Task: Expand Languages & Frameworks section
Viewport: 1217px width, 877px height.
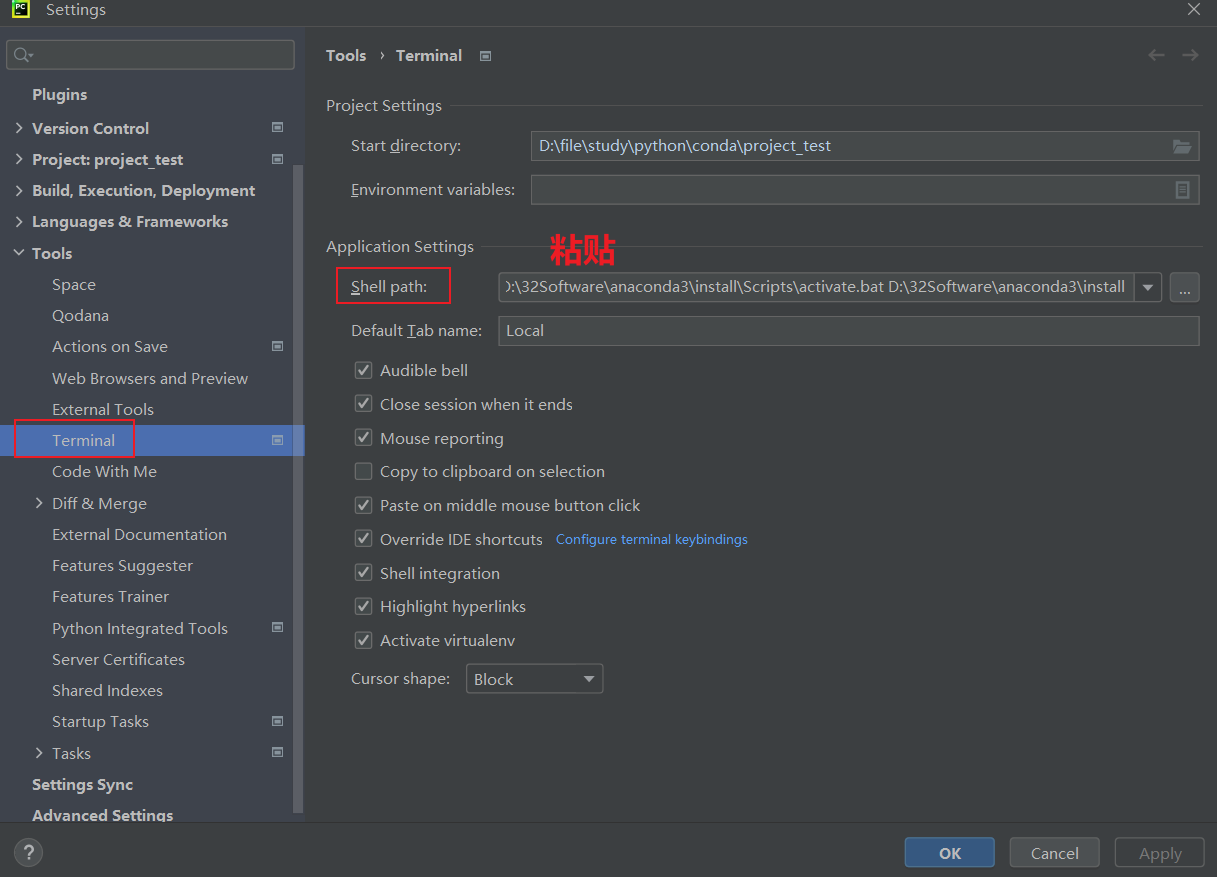Action: [x=19, y=222]
